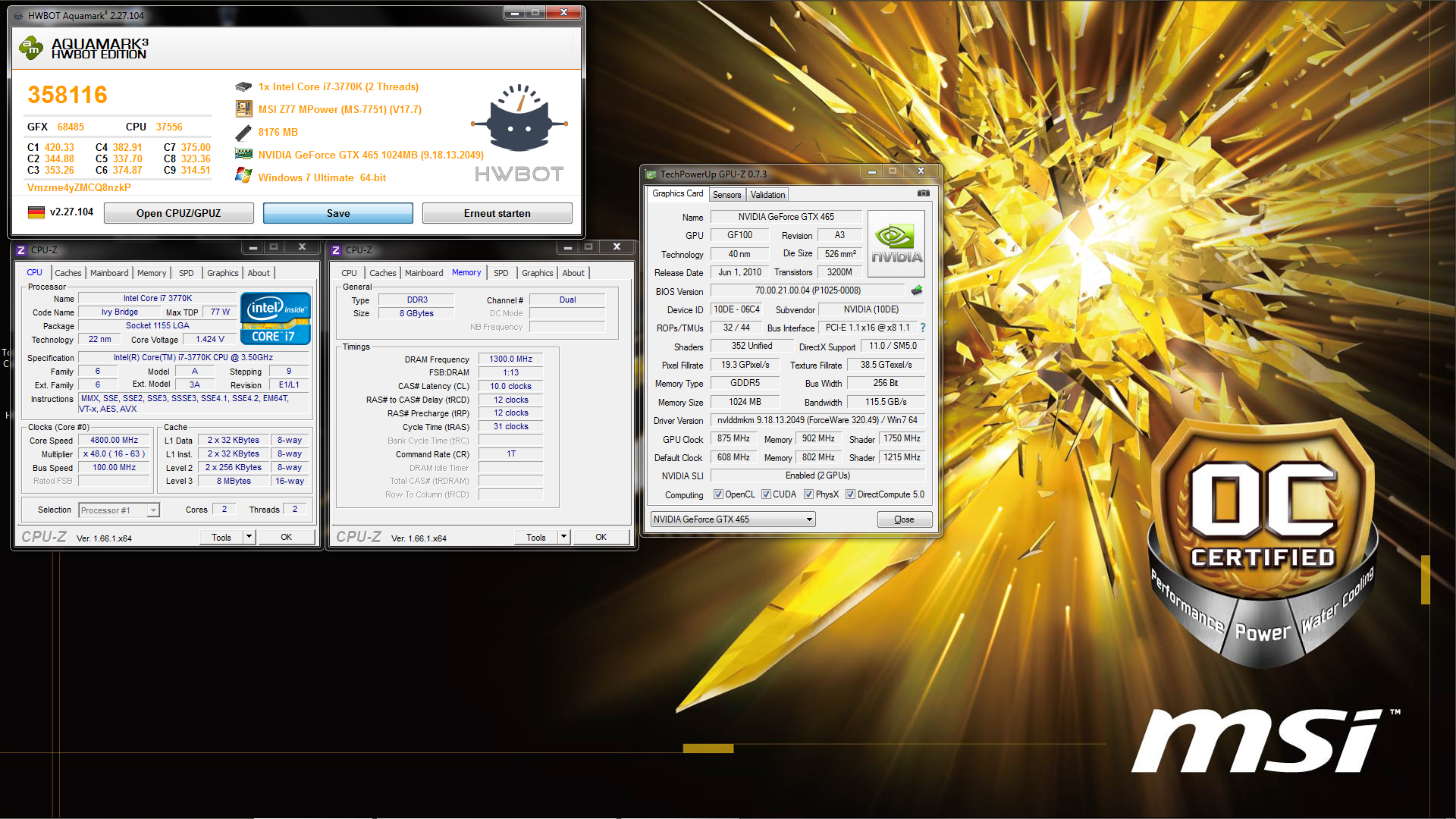Click the Core Speed 4800.00 MHz field
Viewport: 1456px width, 819px height.
click(x=115, y=440)
